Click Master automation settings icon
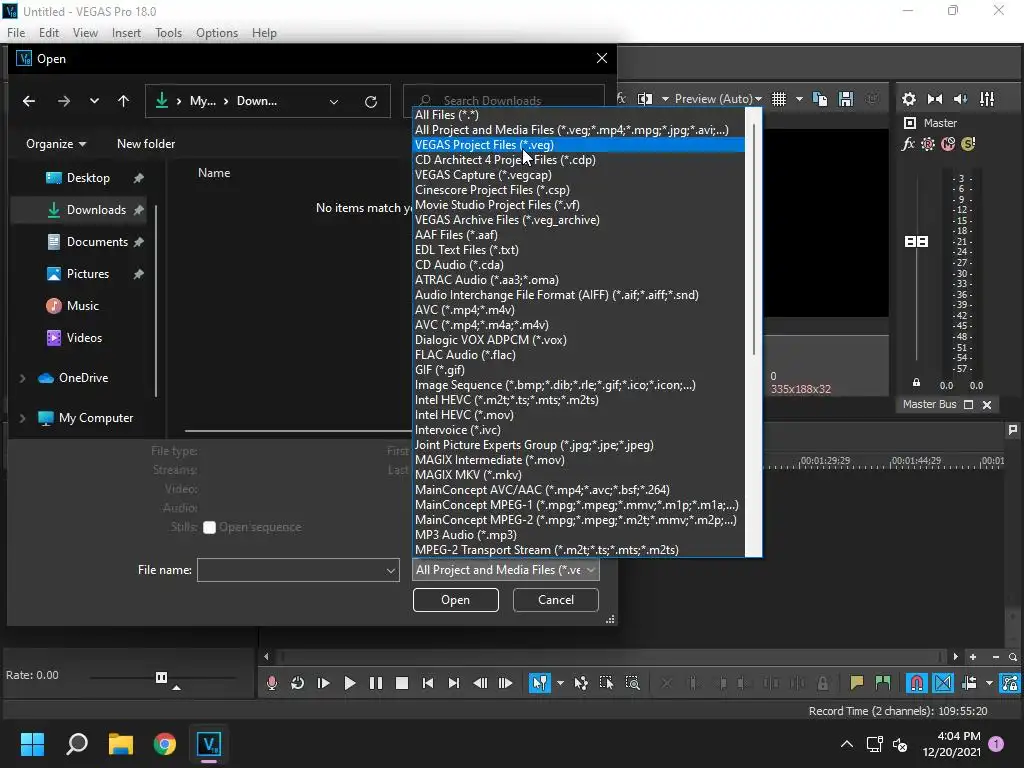 [x=928, y=144]
